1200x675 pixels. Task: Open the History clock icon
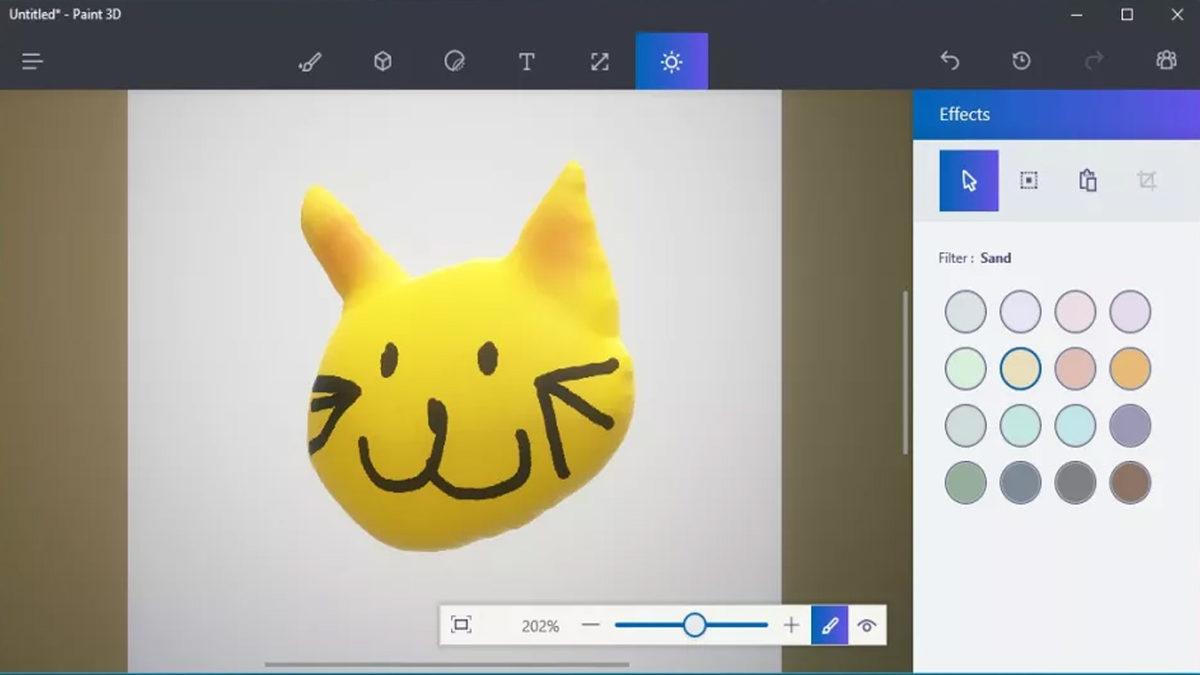coord(1021,61)
